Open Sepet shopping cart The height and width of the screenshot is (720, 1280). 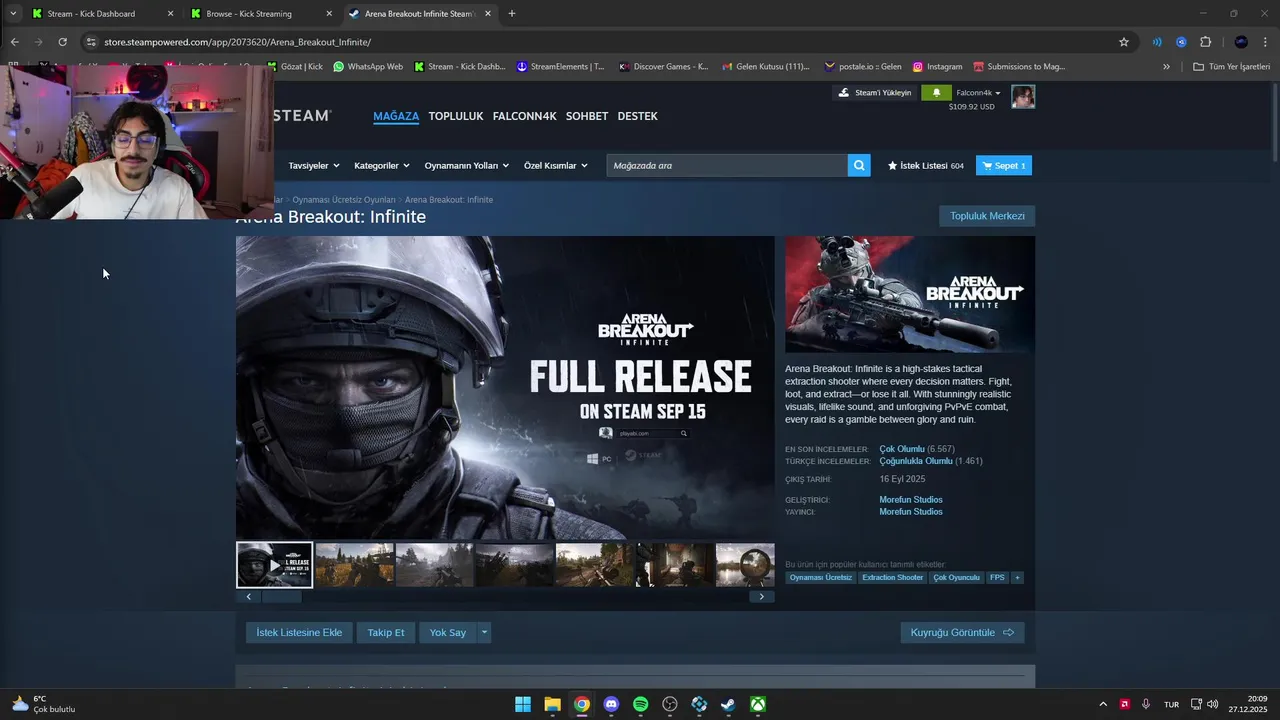(1004, 165)
